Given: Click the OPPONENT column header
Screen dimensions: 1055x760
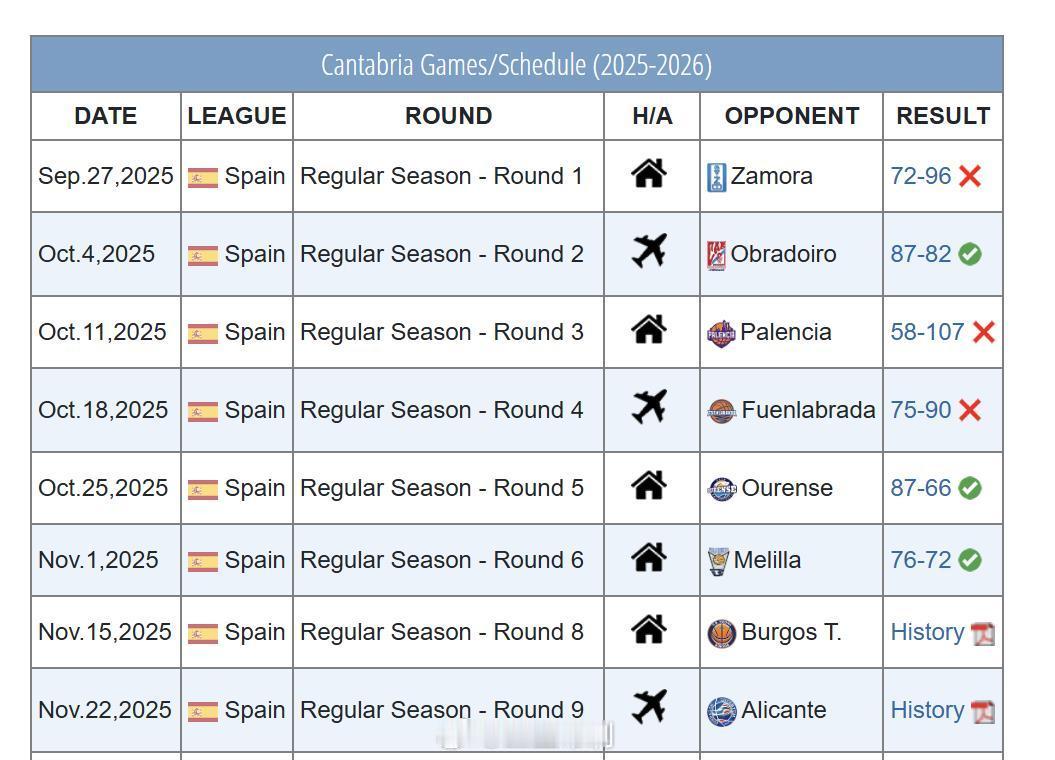Looking at the screenshot, I should (x=791, y=116).
